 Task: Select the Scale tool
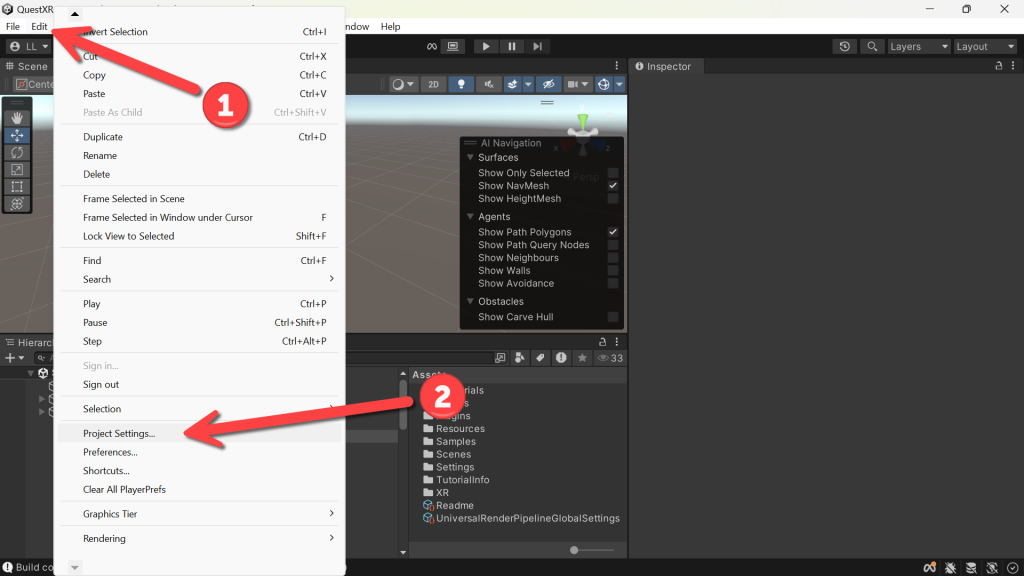(x=17, y=170)
